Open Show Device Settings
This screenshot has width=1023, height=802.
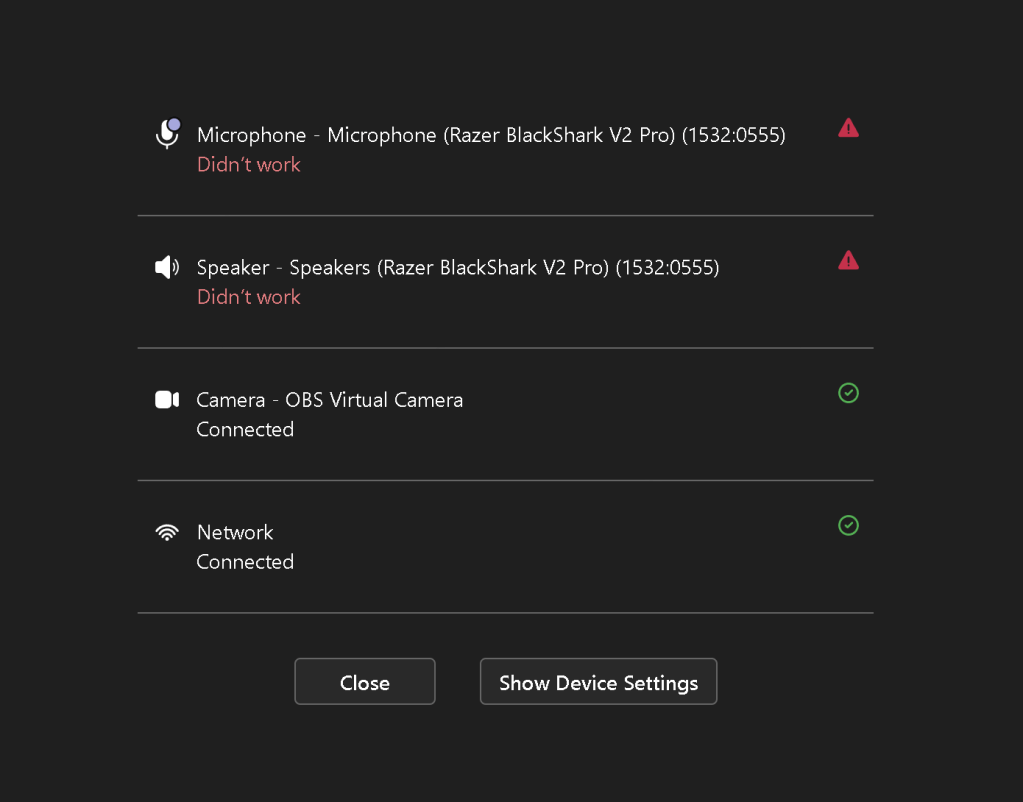(598, 681)
